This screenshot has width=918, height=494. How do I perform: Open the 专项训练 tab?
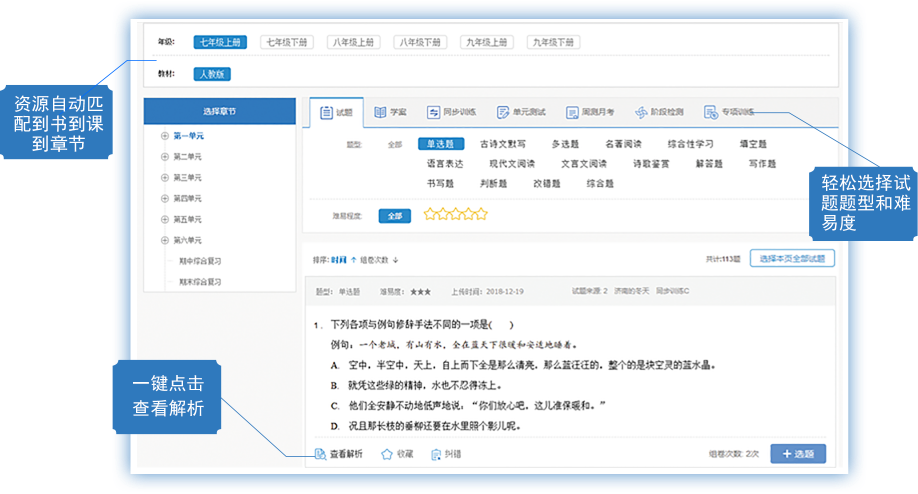click(x=729, y=112)
